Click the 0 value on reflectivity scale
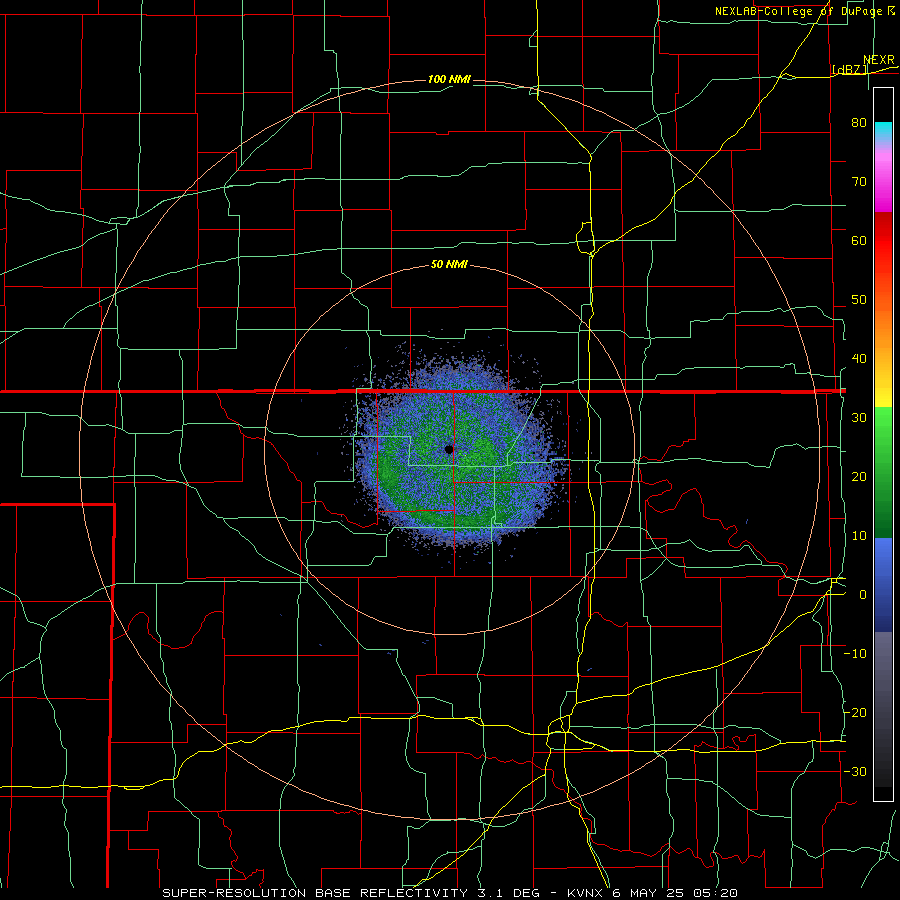 coord(863,595)
